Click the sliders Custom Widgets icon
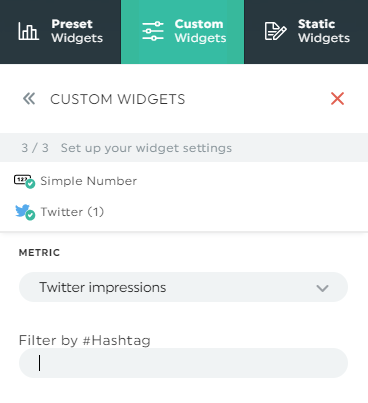The image size is (368, 403). 153,31
